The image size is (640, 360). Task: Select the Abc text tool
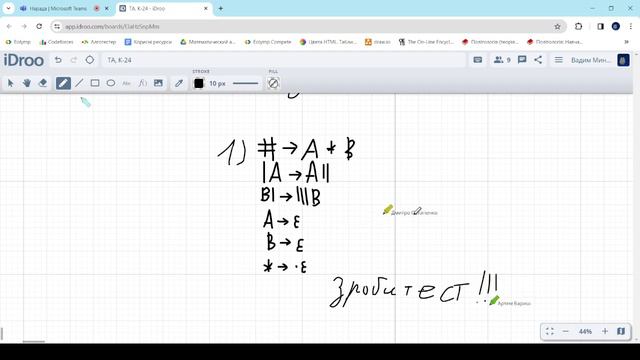127,83
